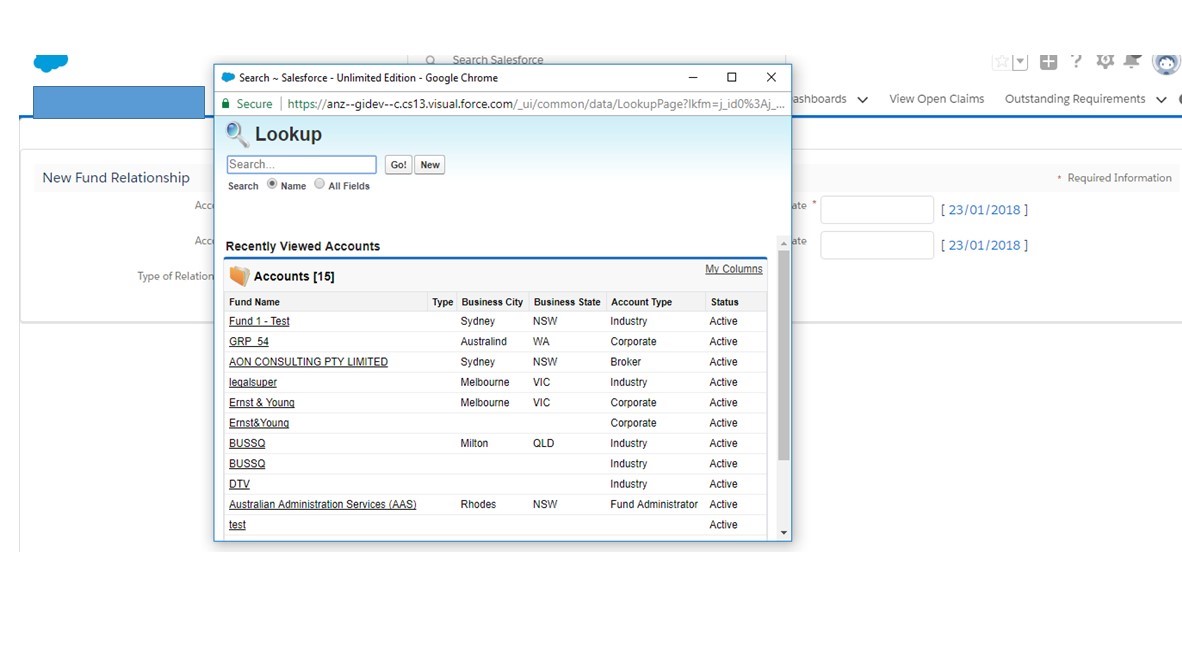Screen dimensions: 1182x665
Task: Click the favorites star icon
Action: pyautogui.click(x=1001, y=62)
